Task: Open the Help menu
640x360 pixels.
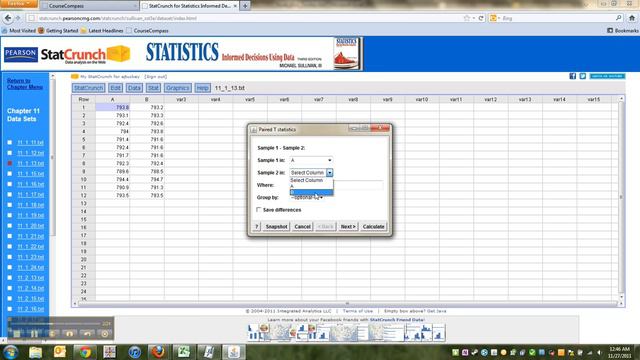Action: 202,88
